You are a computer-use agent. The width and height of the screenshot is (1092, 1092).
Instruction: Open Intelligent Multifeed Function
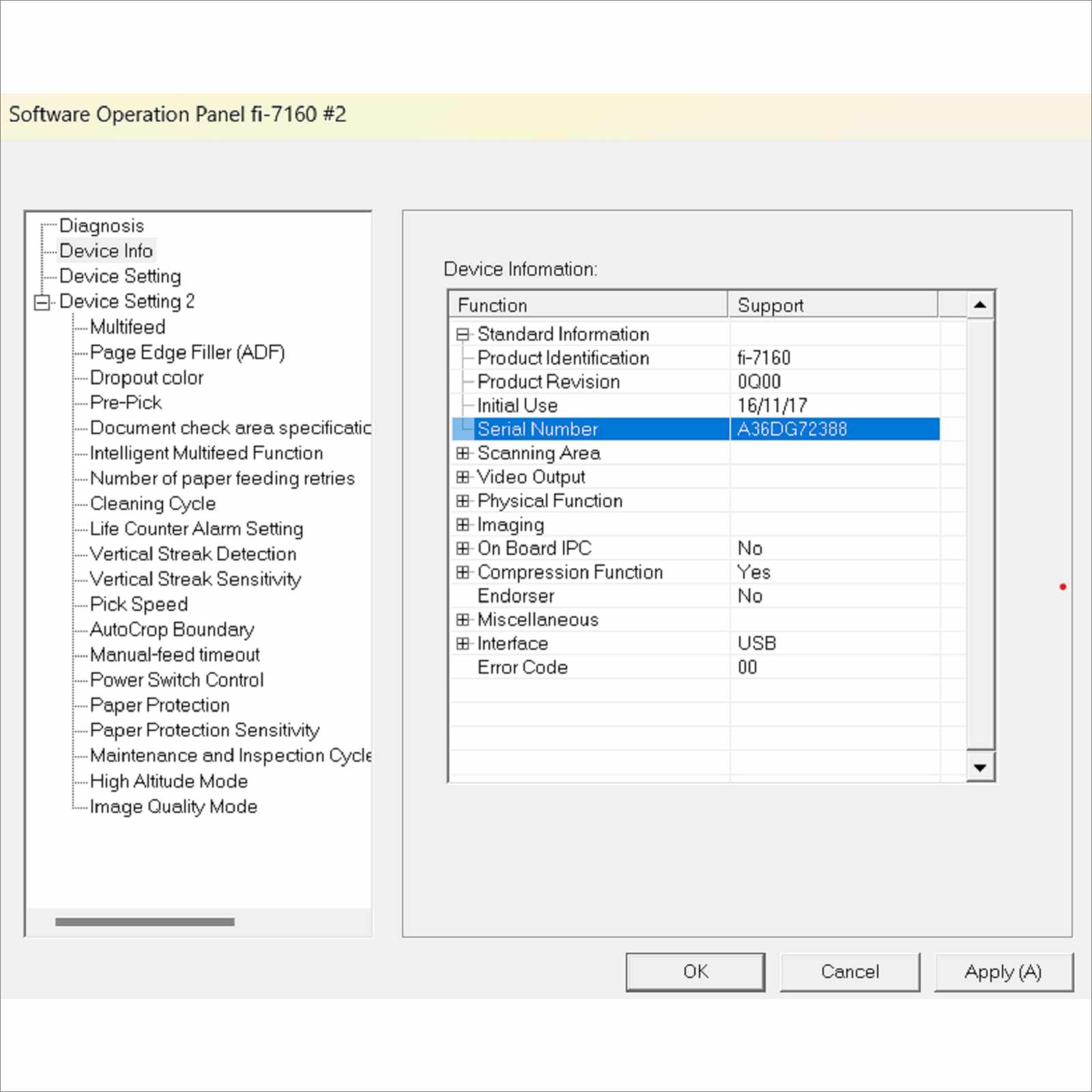206,453
